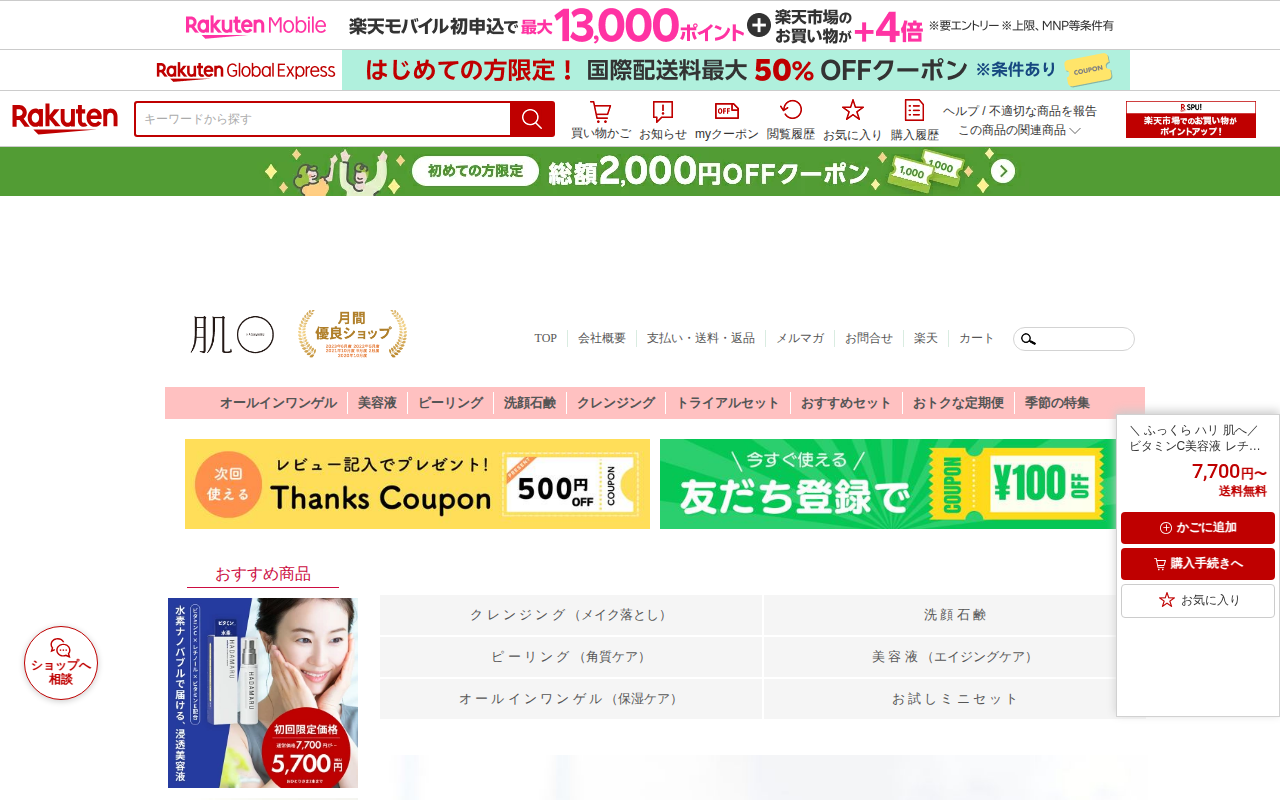This screenshot has height=800, width=1280.
Task: Open purchase history icon 購入履歴
Action: 915,120
